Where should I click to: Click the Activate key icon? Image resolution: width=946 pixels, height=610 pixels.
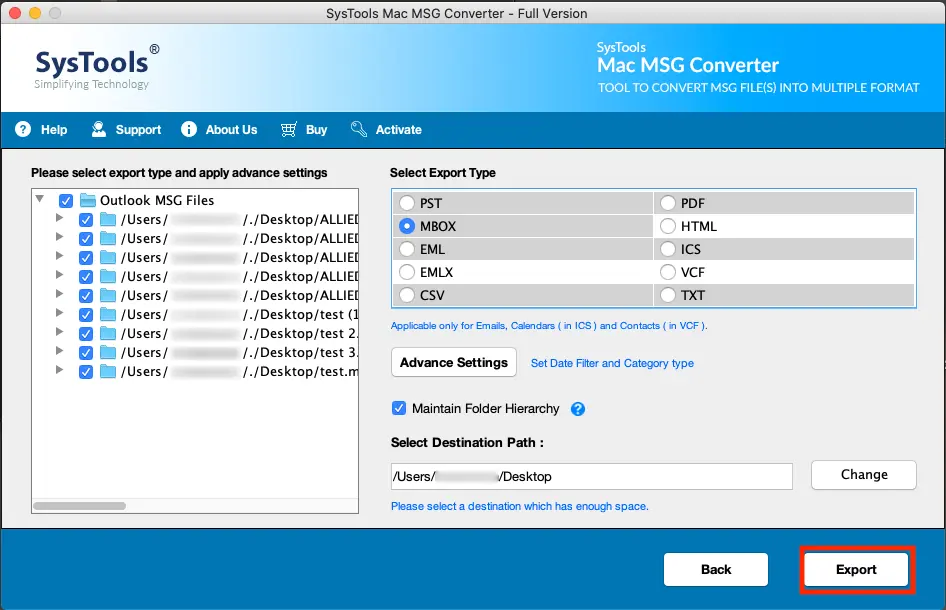click(x=357, y=129)
